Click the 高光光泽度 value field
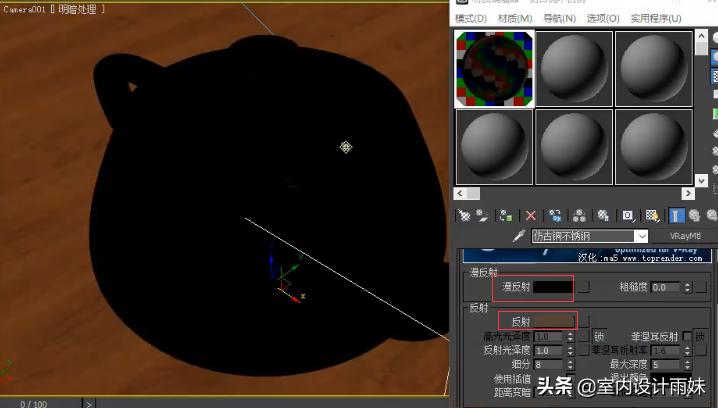718x408 pixels. (549, 337)
